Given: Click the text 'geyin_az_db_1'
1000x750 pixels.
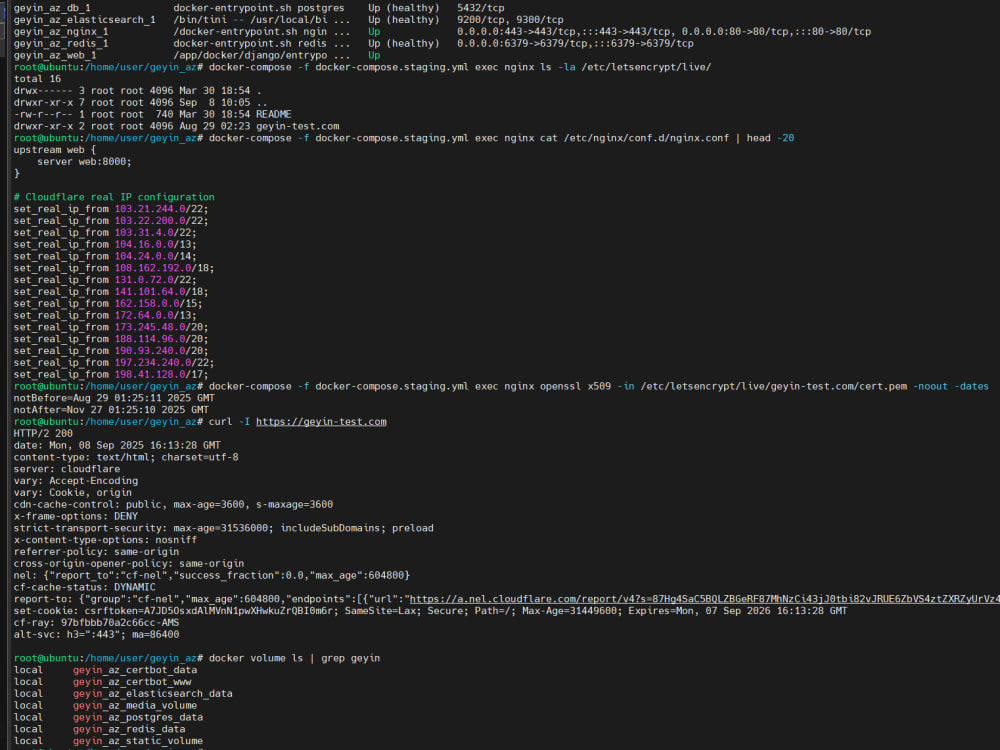Looking at the screenshot, I should [x=52, y=8].
